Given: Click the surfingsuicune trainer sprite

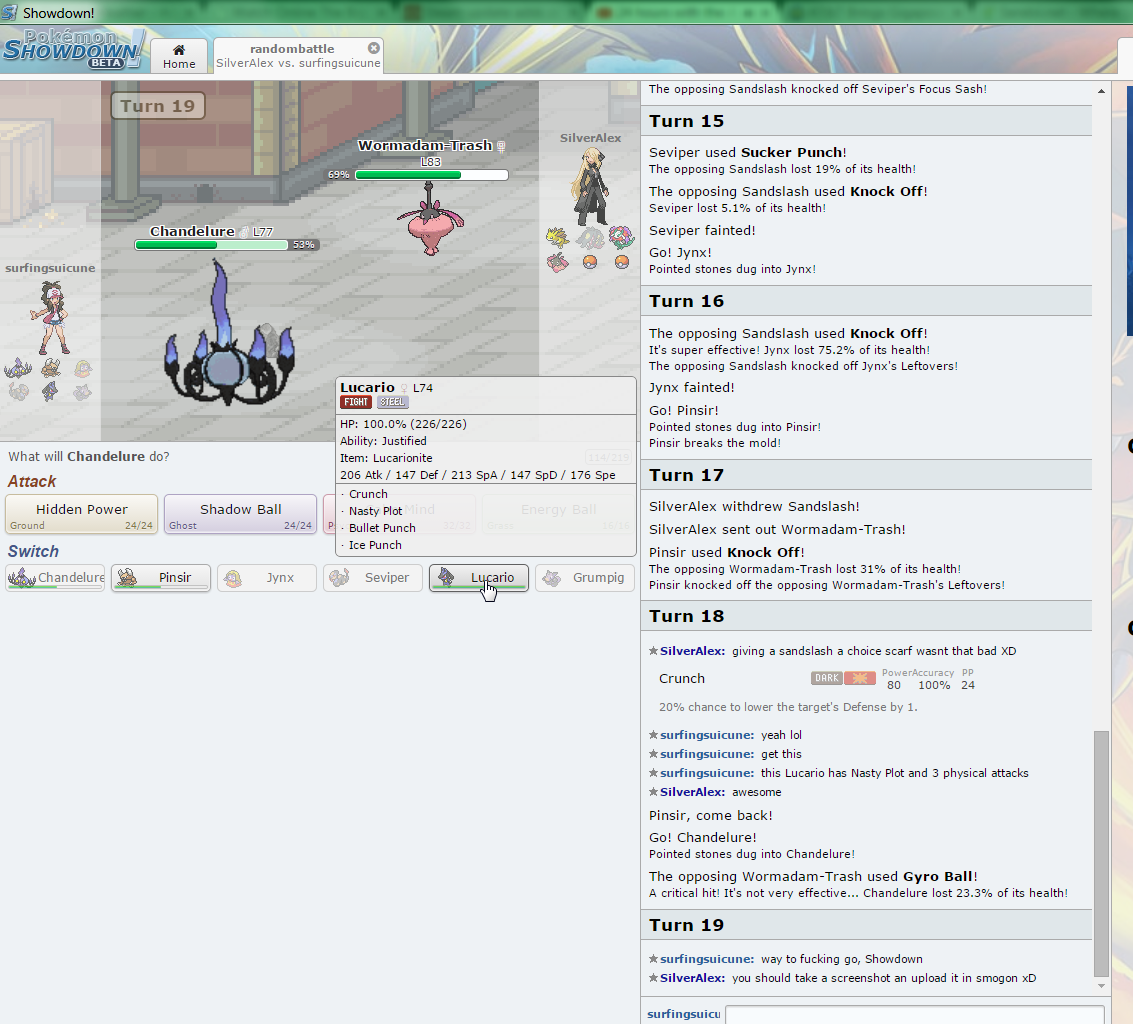Looking at the screenshot, I should point(50,317).
